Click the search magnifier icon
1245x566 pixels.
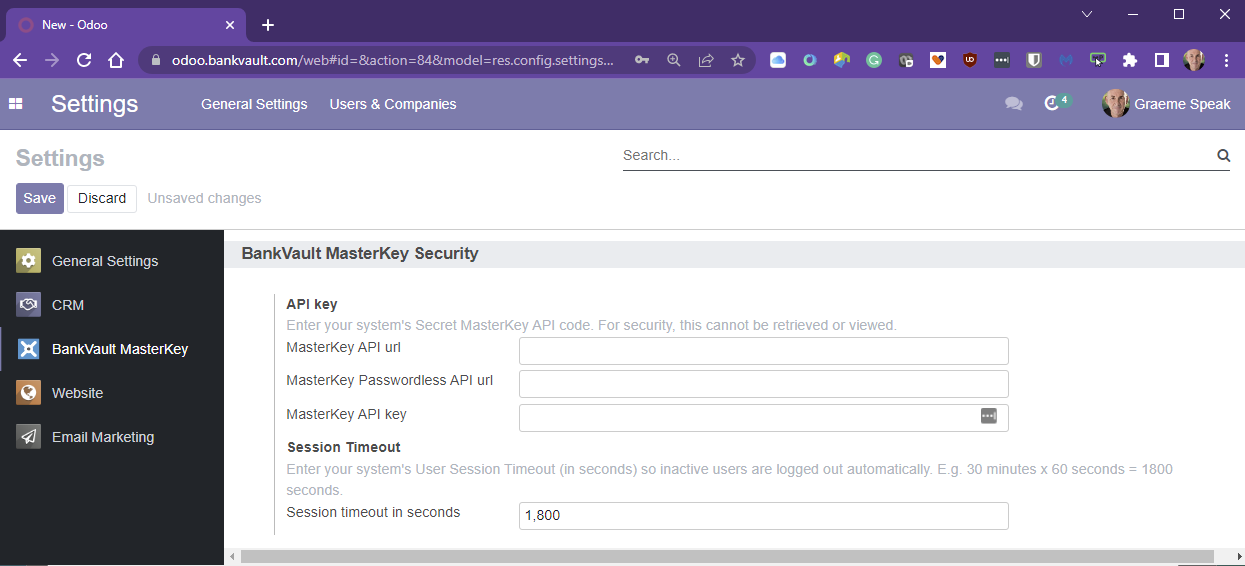[x=1223, y=155]
